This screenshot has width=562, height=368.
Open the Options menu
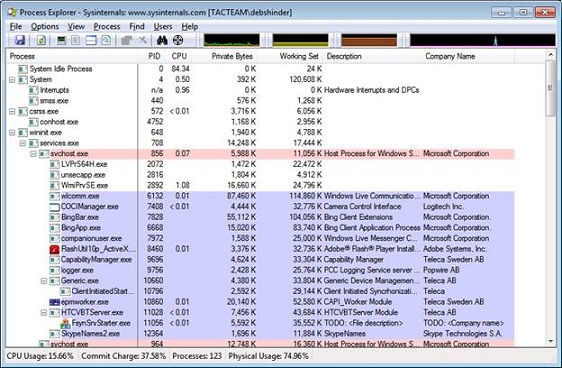click(45, 27)
